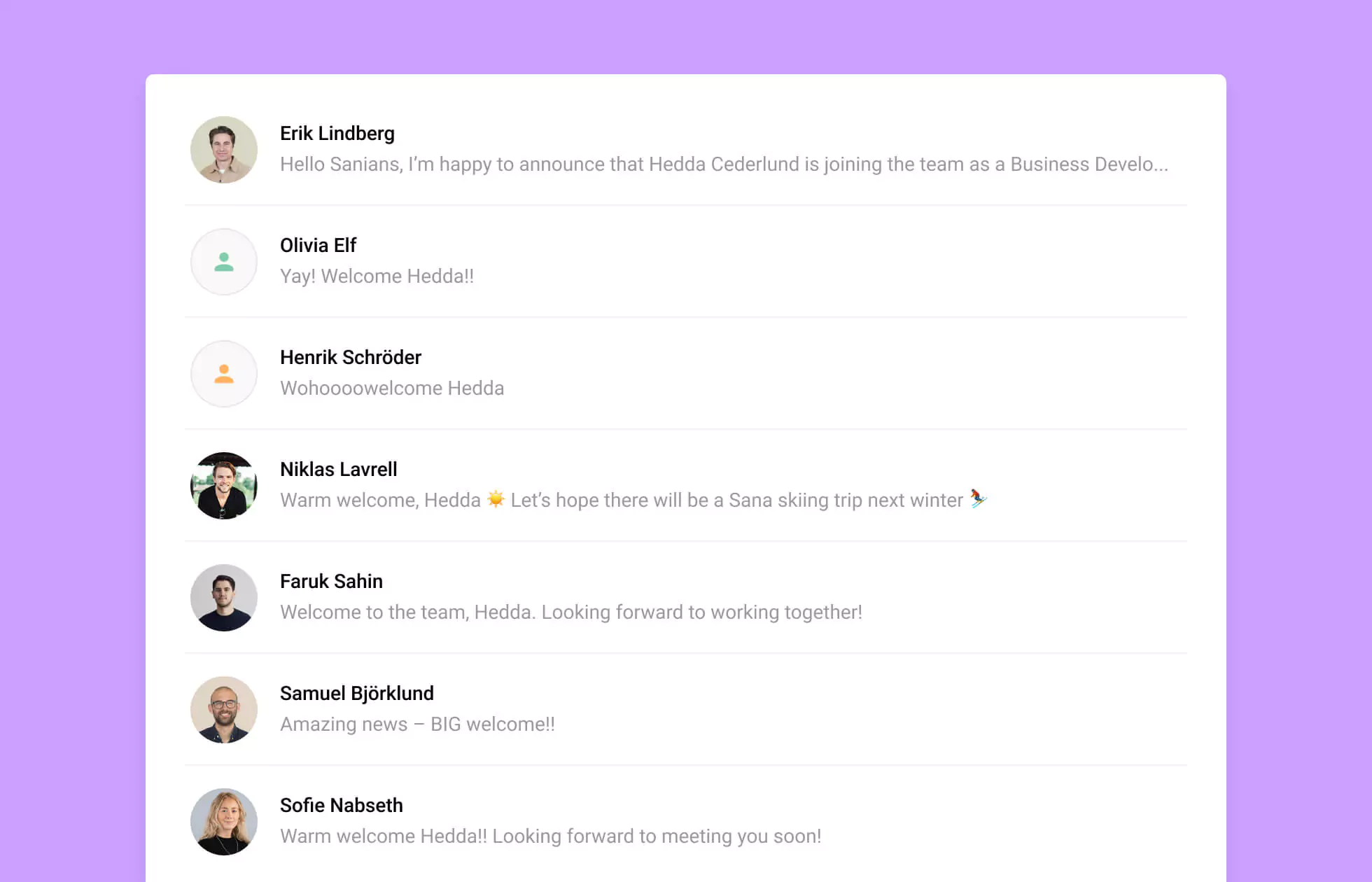
Task: Click Olivia Elf's green placeholder avatar
Action: (224, 262)
